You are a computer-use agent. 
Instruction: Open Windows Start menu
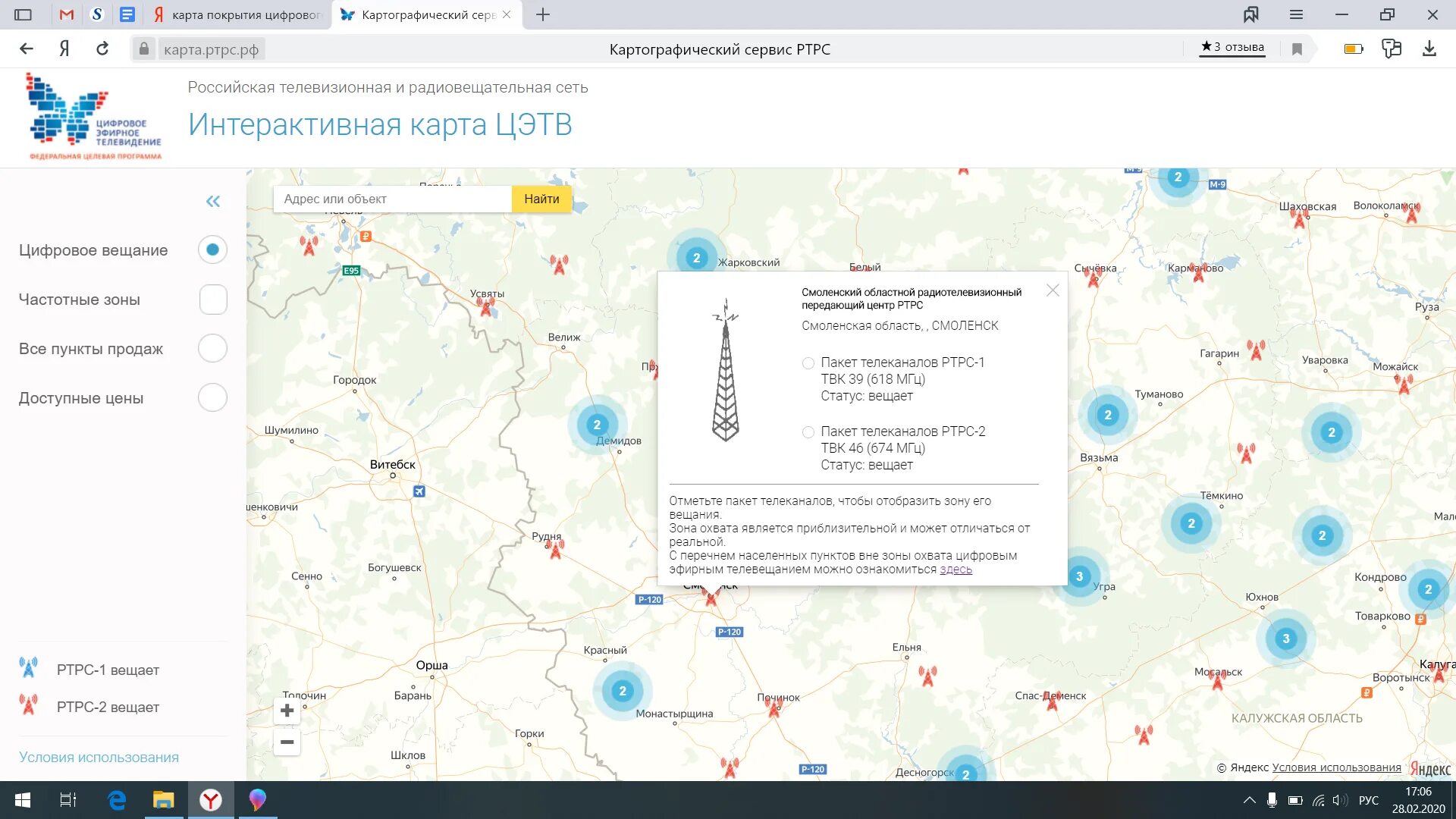pyautogui.click(x=23, y=800)
